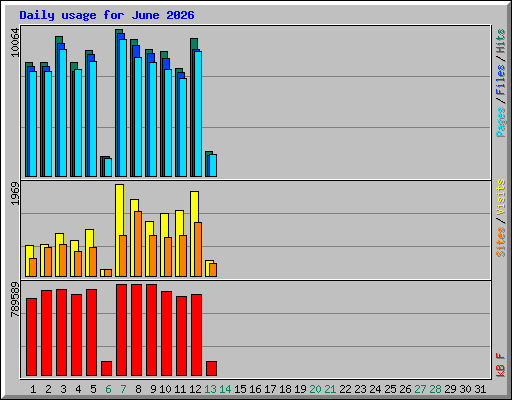
Task: Click the day 14 axis label
Action: (225, 389)
